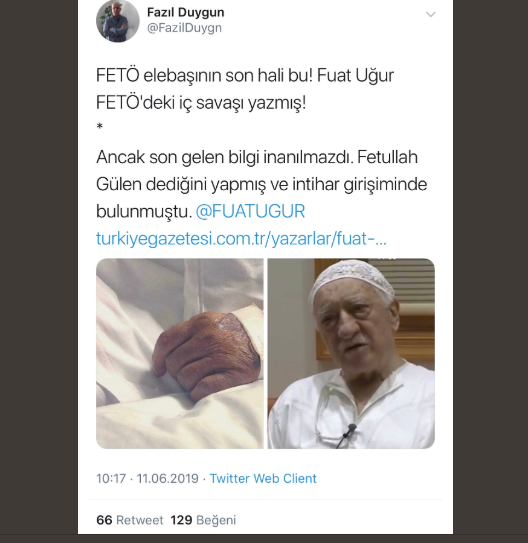
Task: Click the text 'FETÖ'deki iç savaşı yazmış!'
Action: pyautogui.click(x=201, y=103)
